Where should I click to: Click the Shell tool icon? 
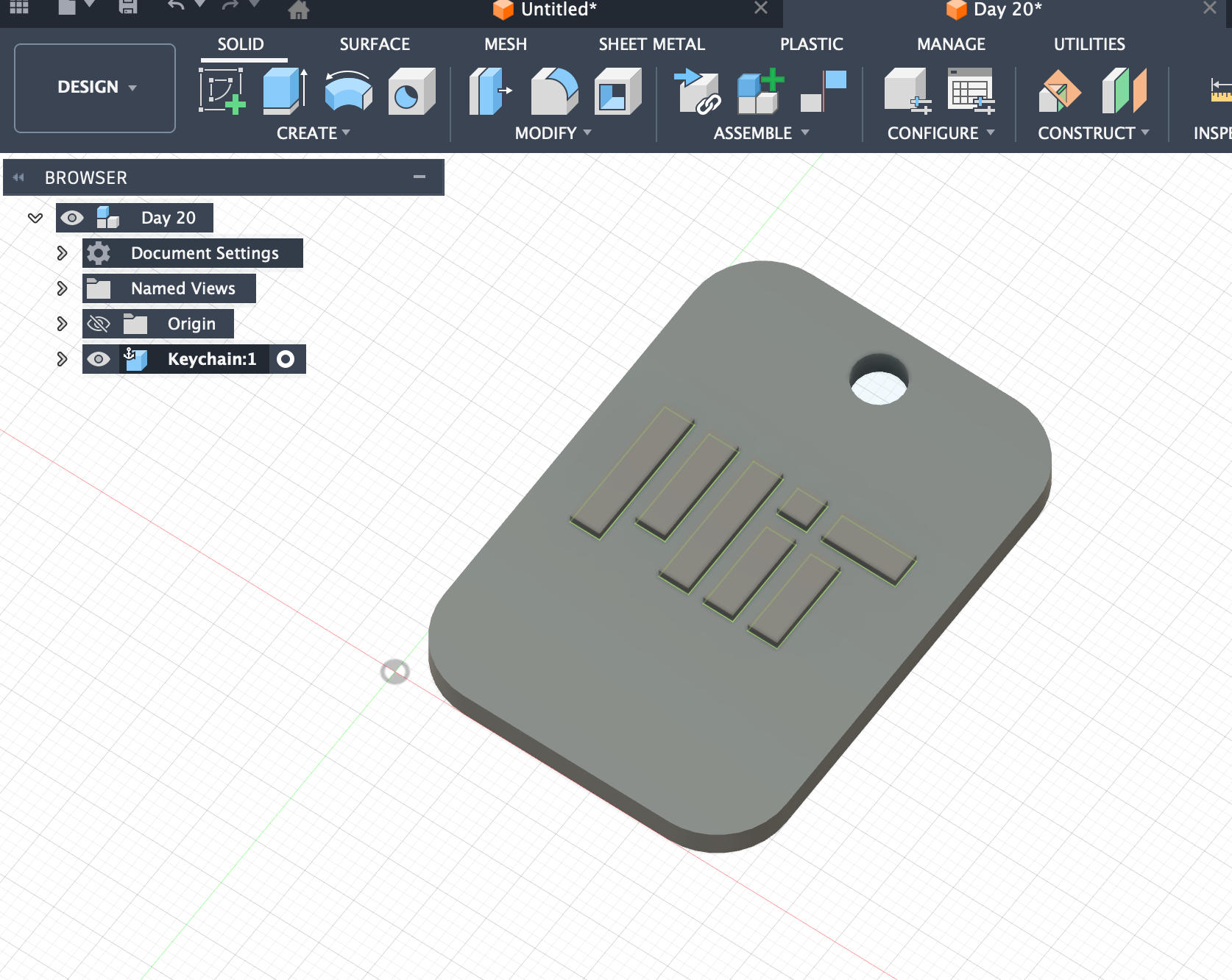[x=617, y=91]
